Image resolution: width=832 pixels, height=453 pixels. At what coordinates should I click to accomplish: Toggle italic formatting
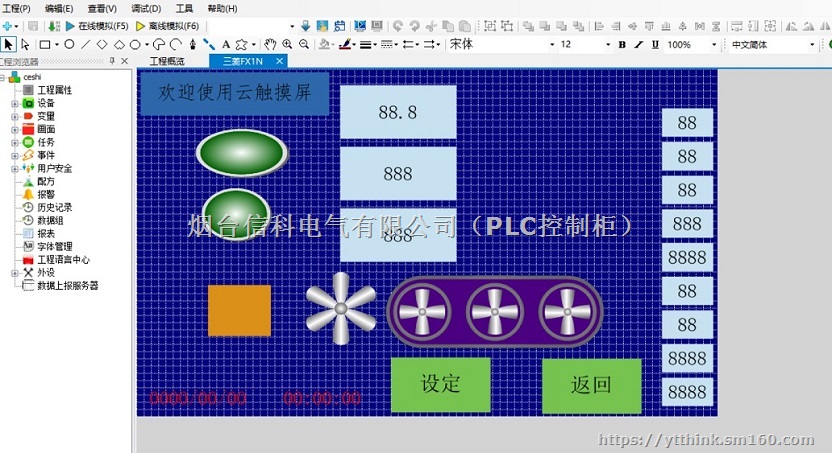(639, 45)
